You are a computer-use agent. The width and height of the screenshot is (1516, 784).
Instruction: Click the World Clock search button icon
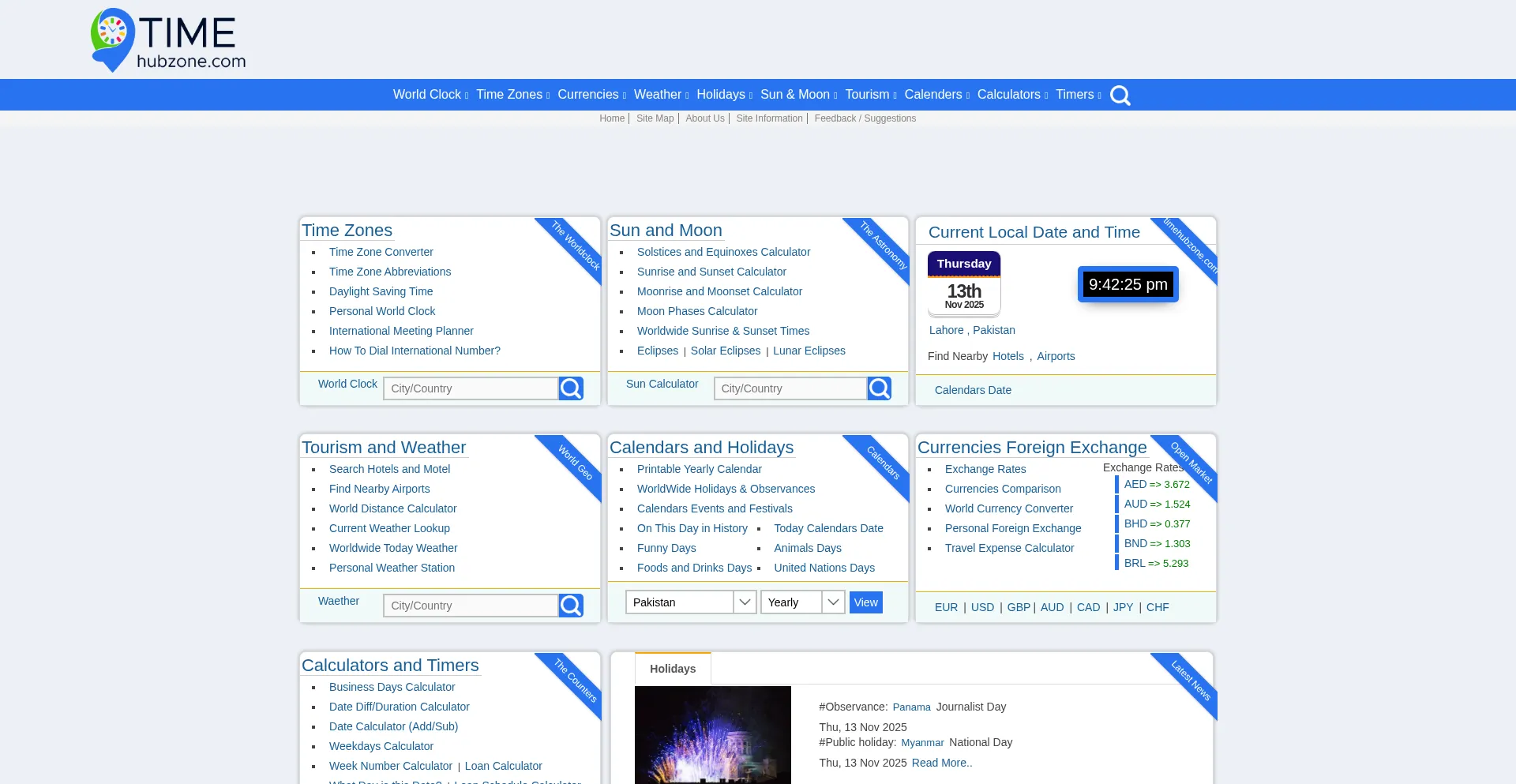pyautogui.click(x=571, y=388)
